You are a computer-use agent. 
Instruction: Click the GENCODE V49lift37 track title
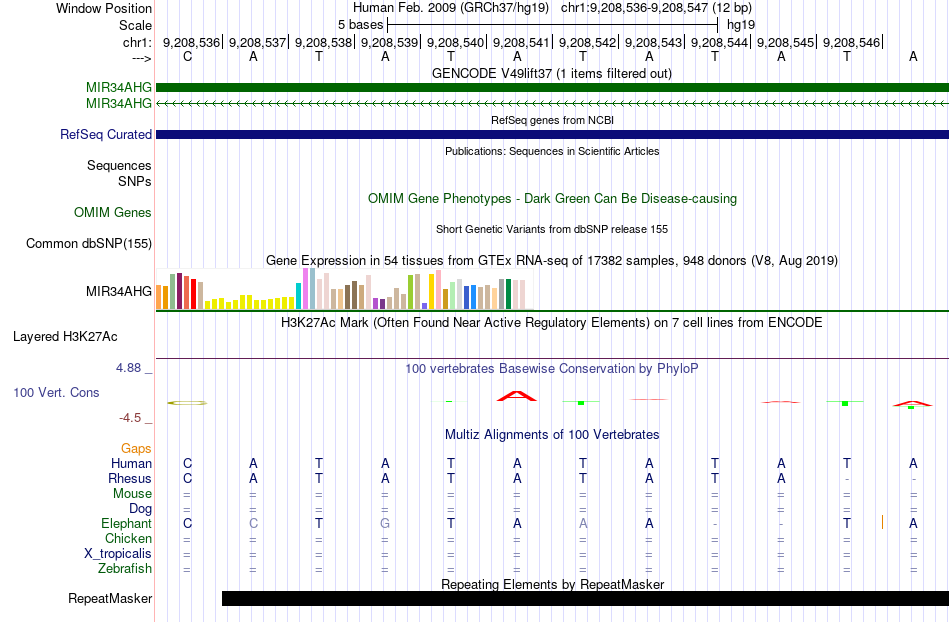pos(552,74)
